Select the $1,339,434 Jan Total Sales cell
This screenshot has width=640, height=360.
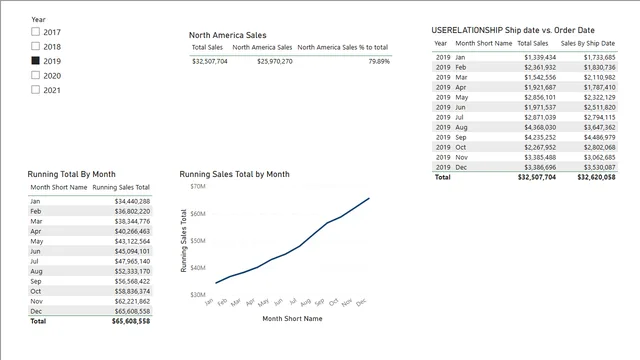(540, 57)
